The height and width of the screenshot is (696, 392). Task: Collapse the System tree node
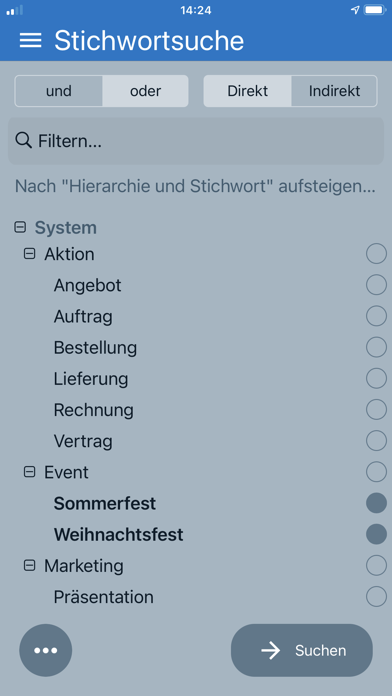(x=20, y=228)
